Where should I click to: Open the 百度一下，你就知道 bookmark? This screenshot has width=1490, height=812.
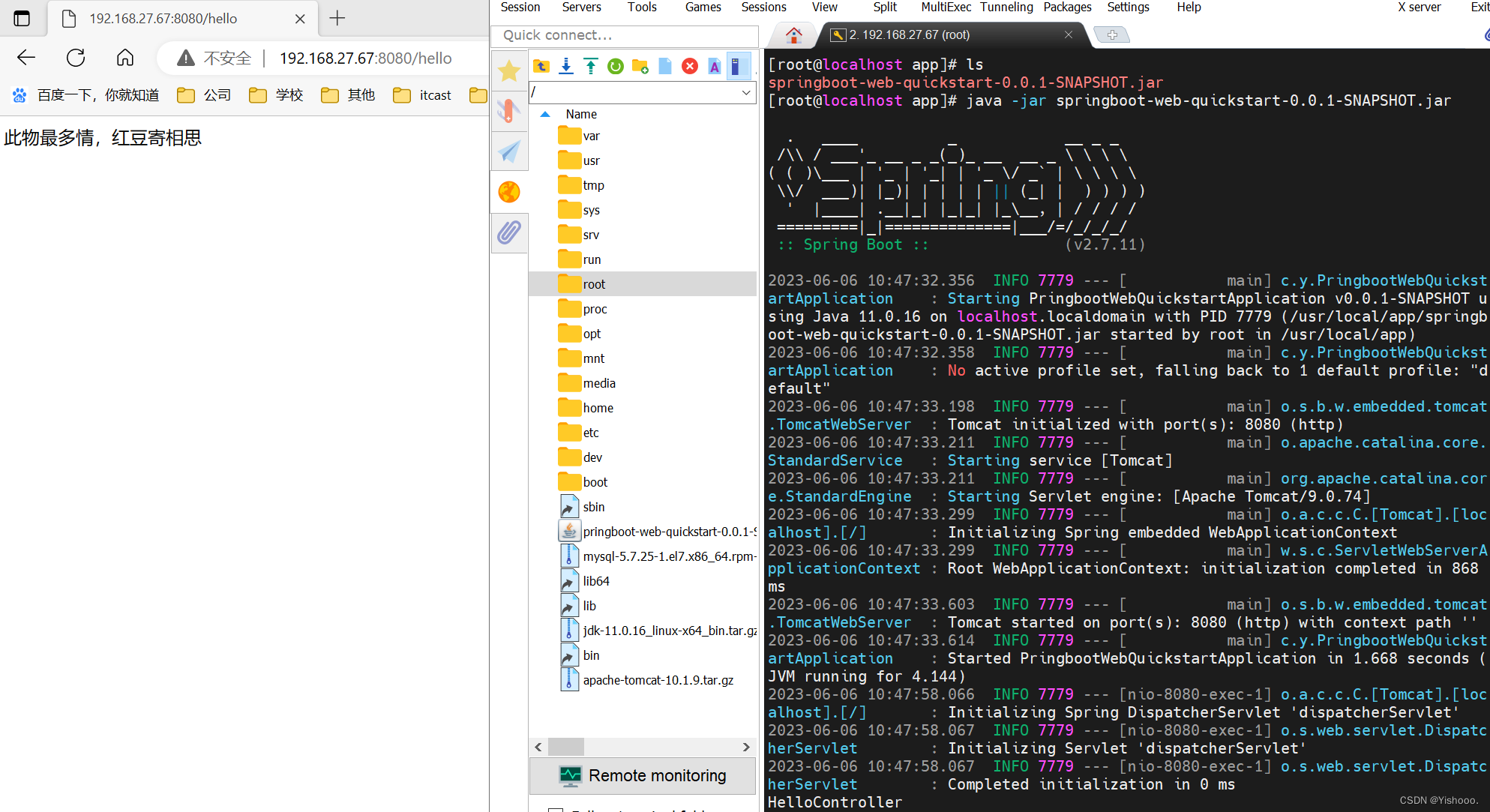click(85, 95)
